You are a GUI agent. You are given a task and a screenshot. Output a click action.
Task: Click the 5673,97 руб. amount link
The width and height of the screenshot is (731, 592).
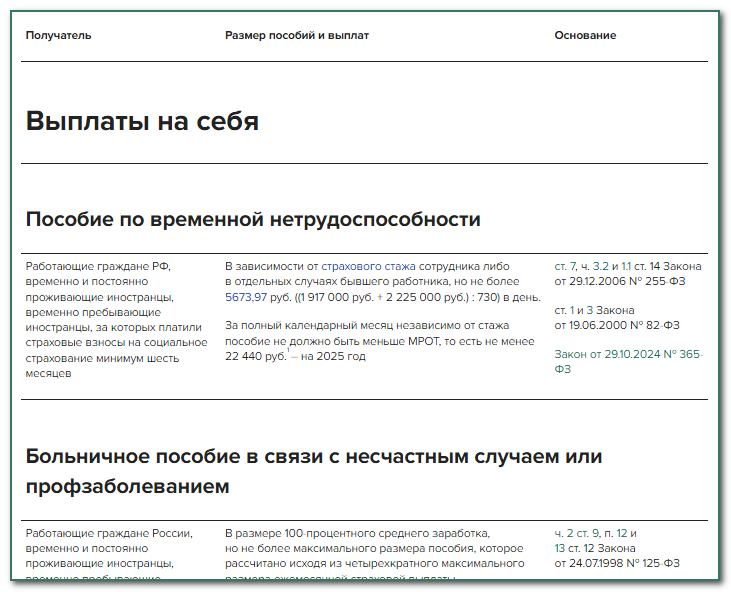coord(256,297)
